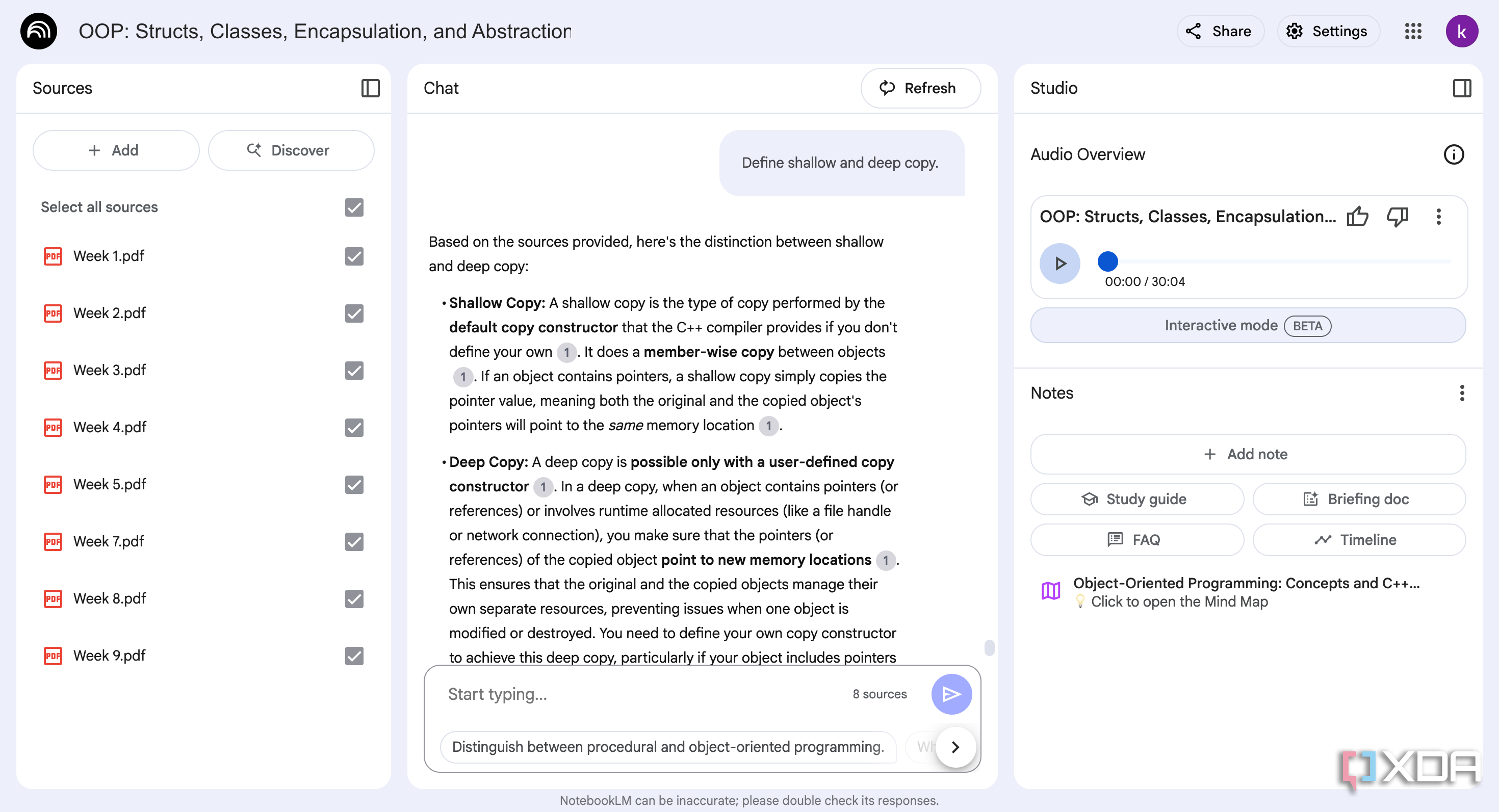Enable Interactive mode BETA
This screenshot has height=812, width=1499.
[1248, 325]
